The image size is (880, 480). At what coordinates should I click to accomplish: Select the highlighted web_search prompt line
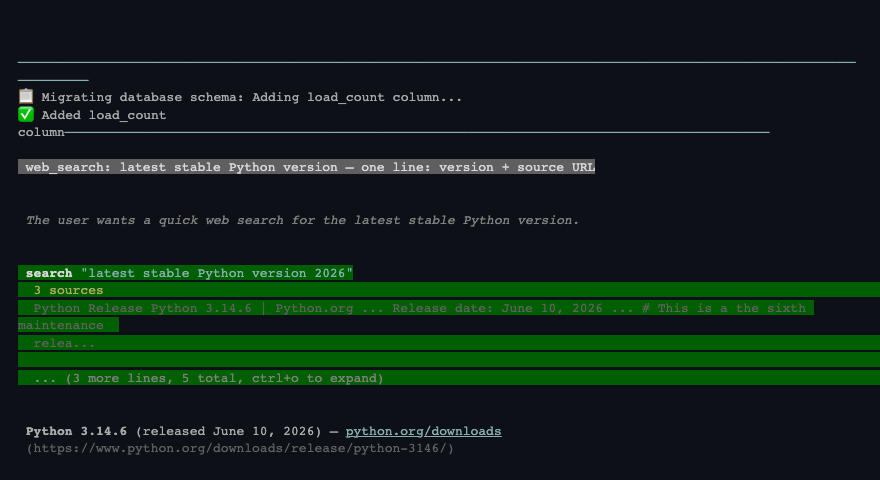pyautogui.click(x=306, y=167)
